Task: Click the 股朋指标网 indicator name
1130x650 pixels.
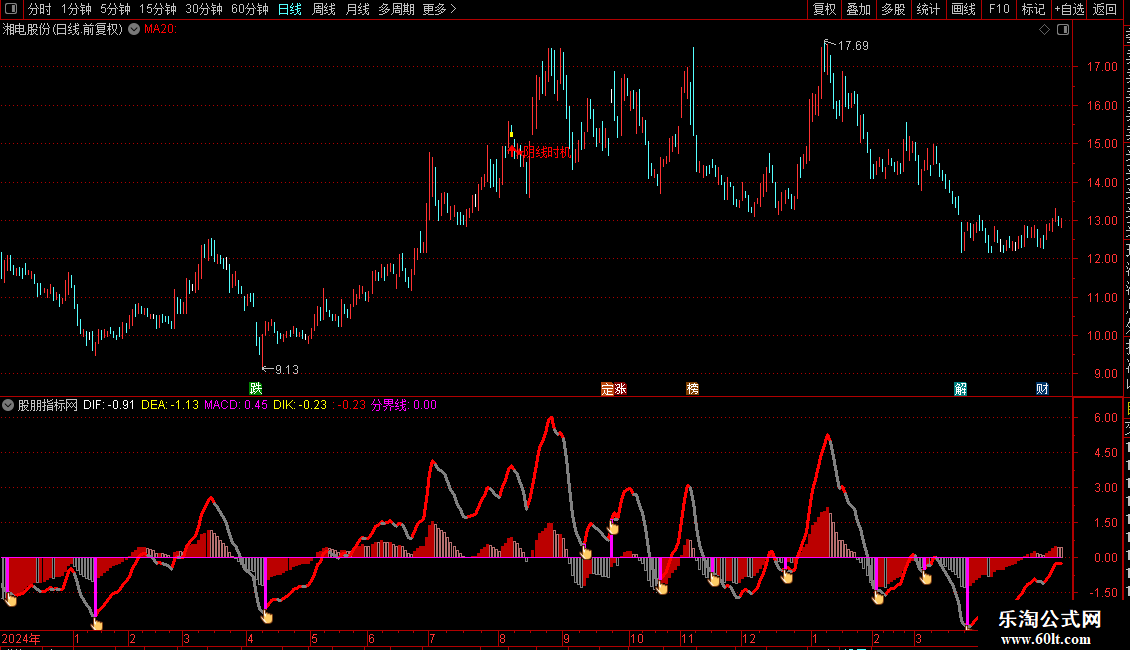Action: click(x=48, y=405)
